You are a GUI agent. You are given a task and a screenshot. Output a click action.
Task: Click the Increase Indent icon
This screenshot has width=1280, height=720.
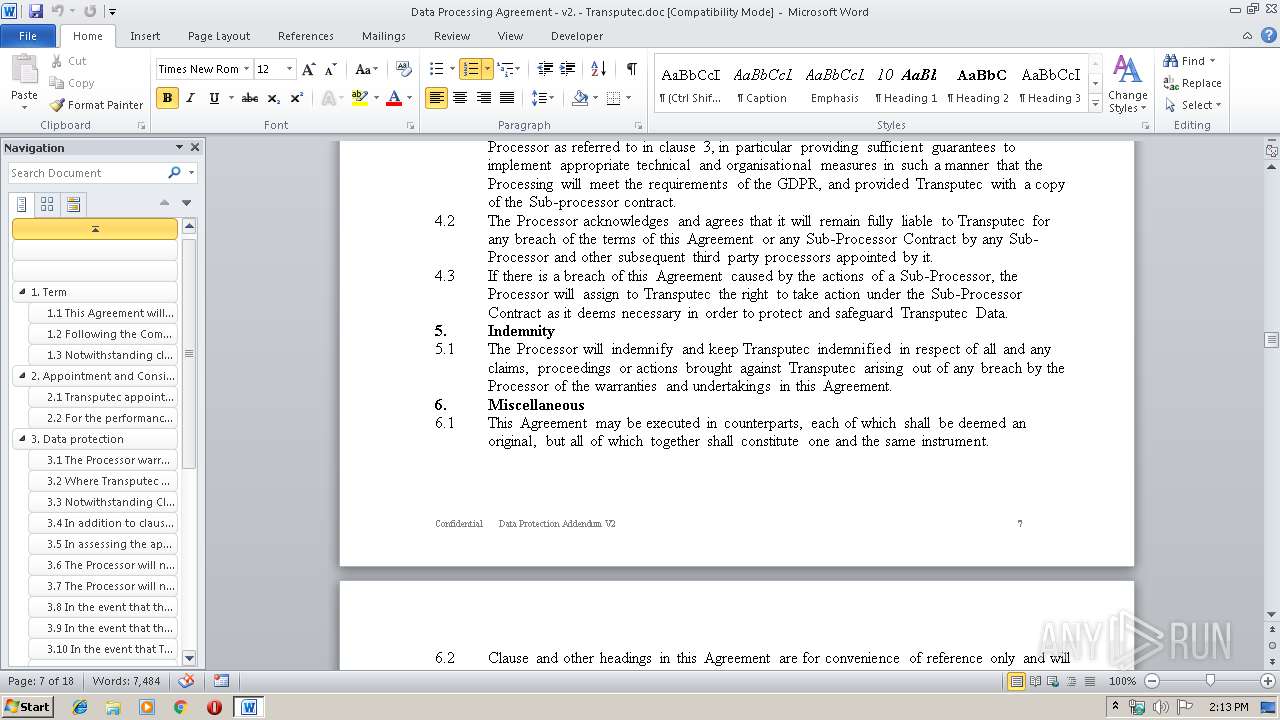(x=568, y=69)
